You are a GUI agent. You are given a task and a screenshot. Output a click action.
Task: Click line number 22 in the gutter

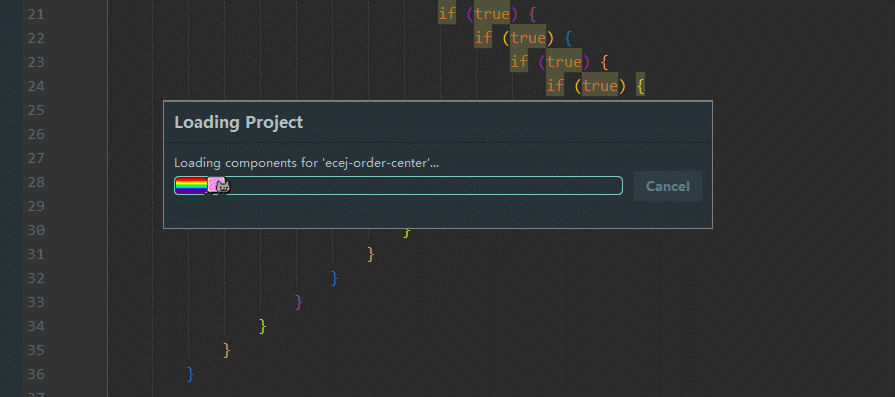pos(35,38)
